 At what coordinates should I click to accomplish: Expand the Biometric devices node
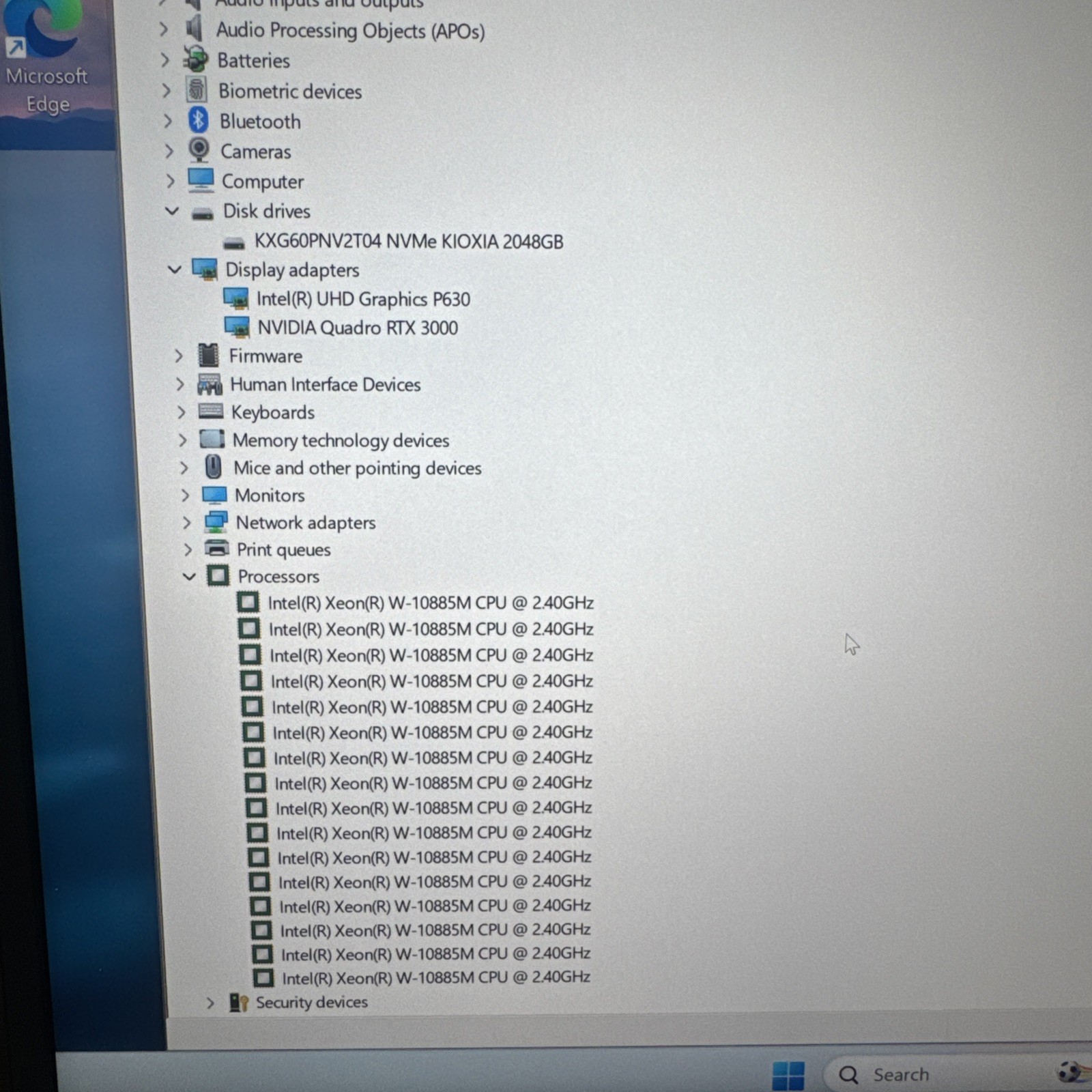[x=166, y=90]
